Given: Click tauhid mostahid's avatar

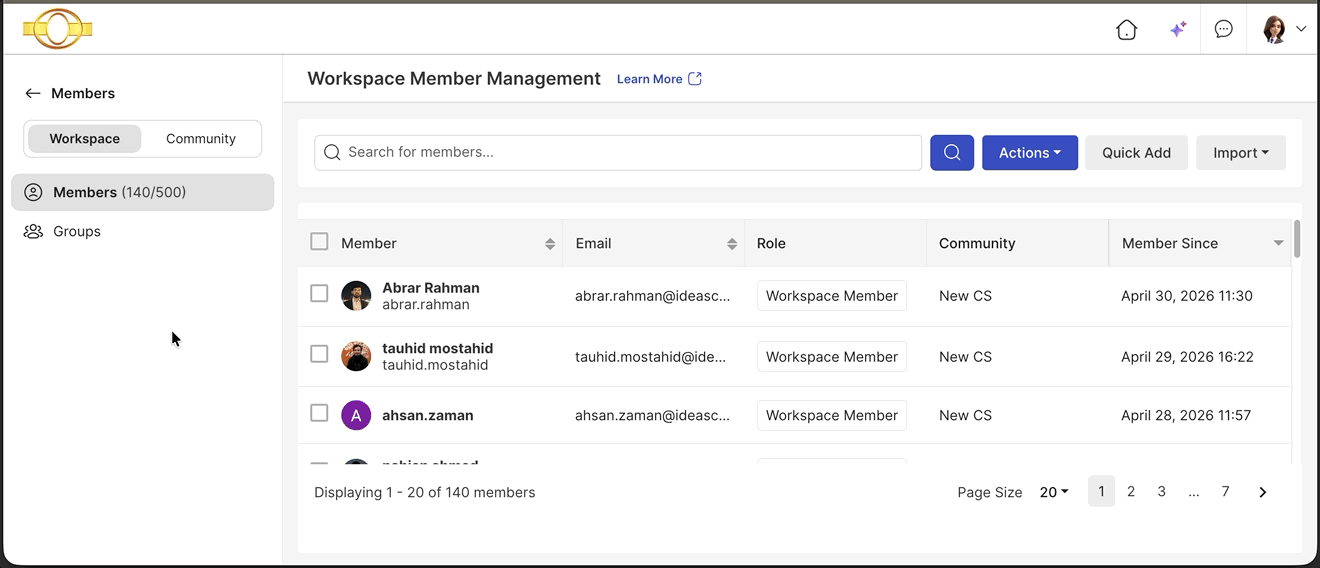Looking at the screenshot, I should coord(356,356).
